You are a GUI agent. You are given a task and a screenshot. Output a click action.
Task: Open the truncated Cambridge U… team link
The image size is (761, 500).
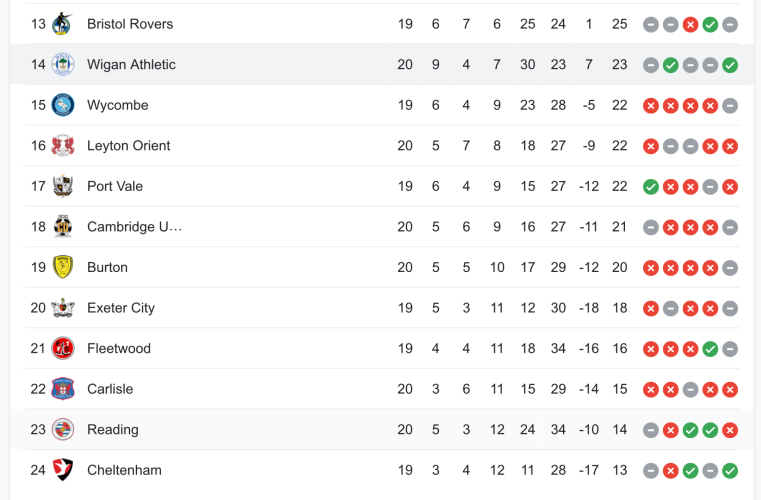pyautogui.click(x=135, y=227)
